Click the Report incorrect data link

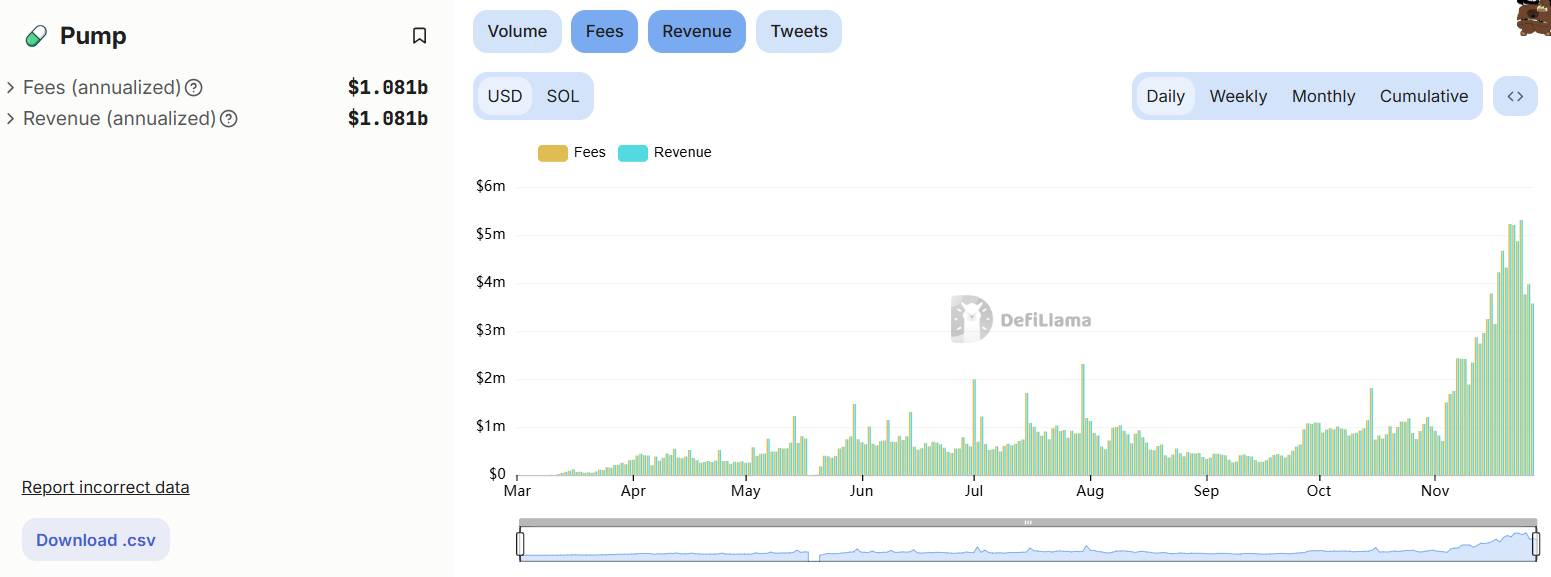click(x=105, y=487)
